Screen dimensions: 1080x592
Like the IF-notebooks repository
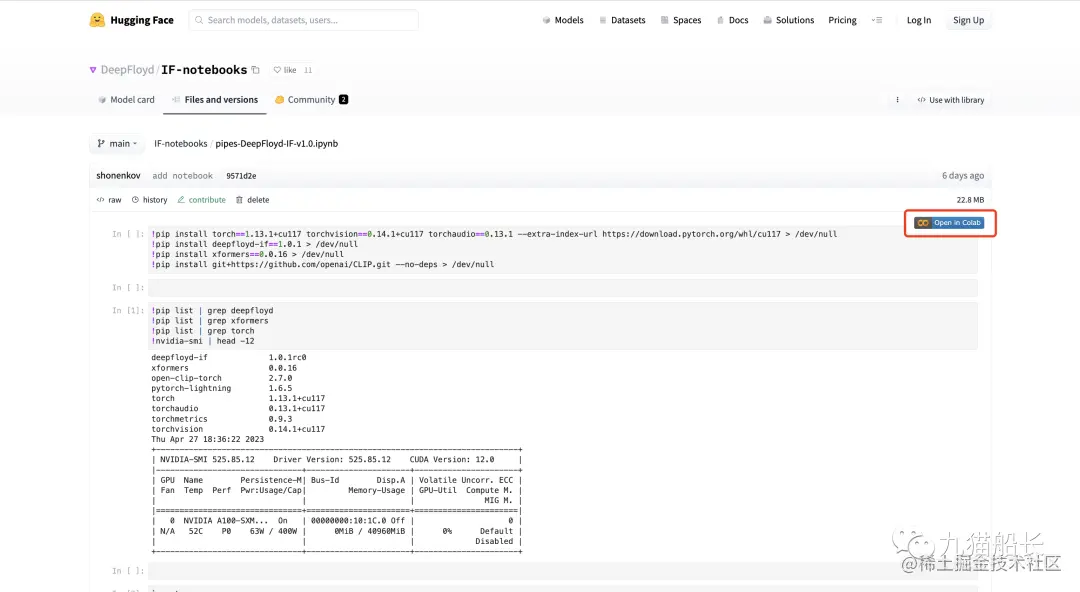point(284,70)
